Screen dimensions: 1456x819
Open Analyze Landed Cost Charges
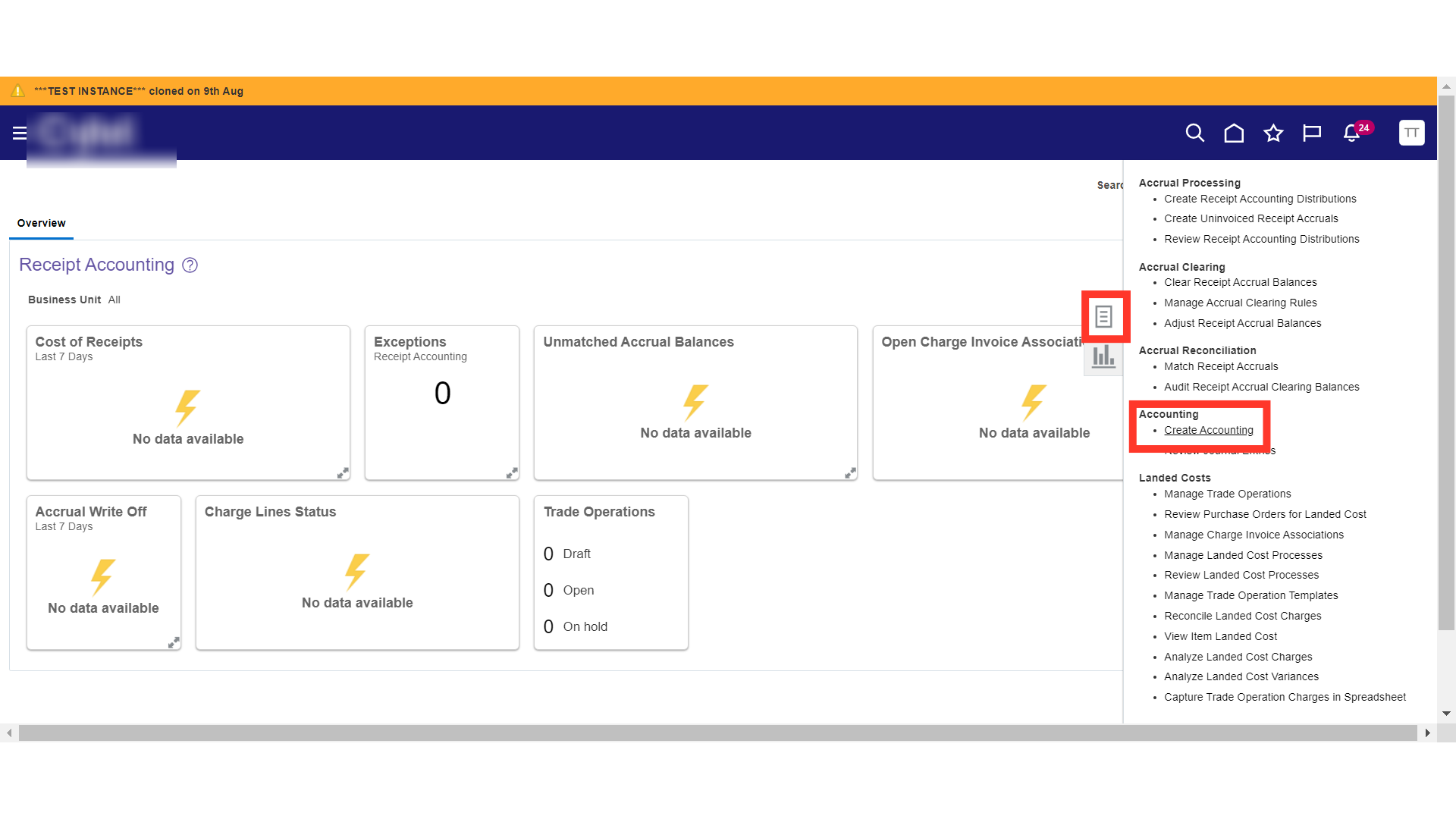[x=1238, y=657]
